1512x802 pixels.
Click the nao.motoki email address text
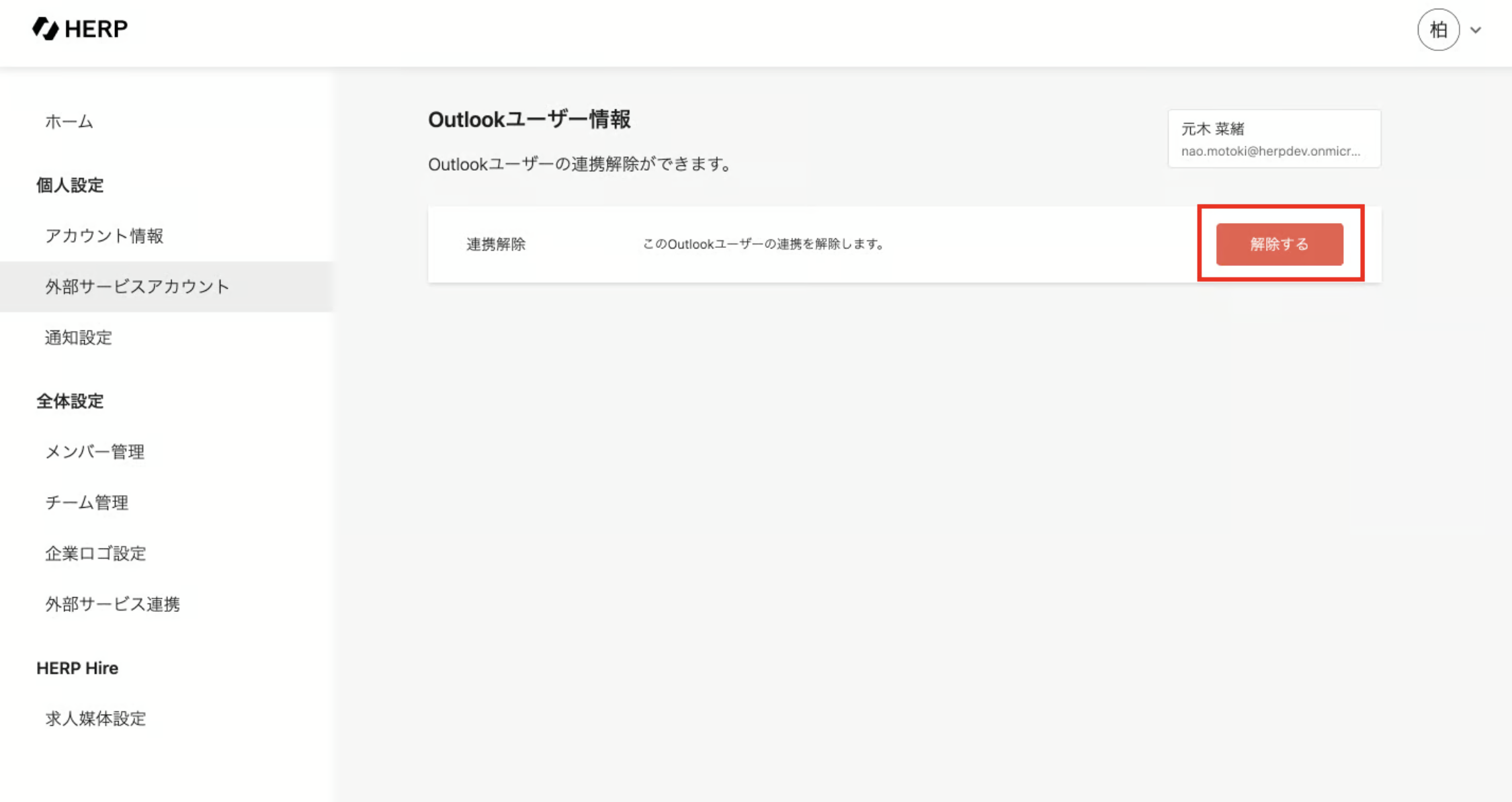coord(1270,151)
